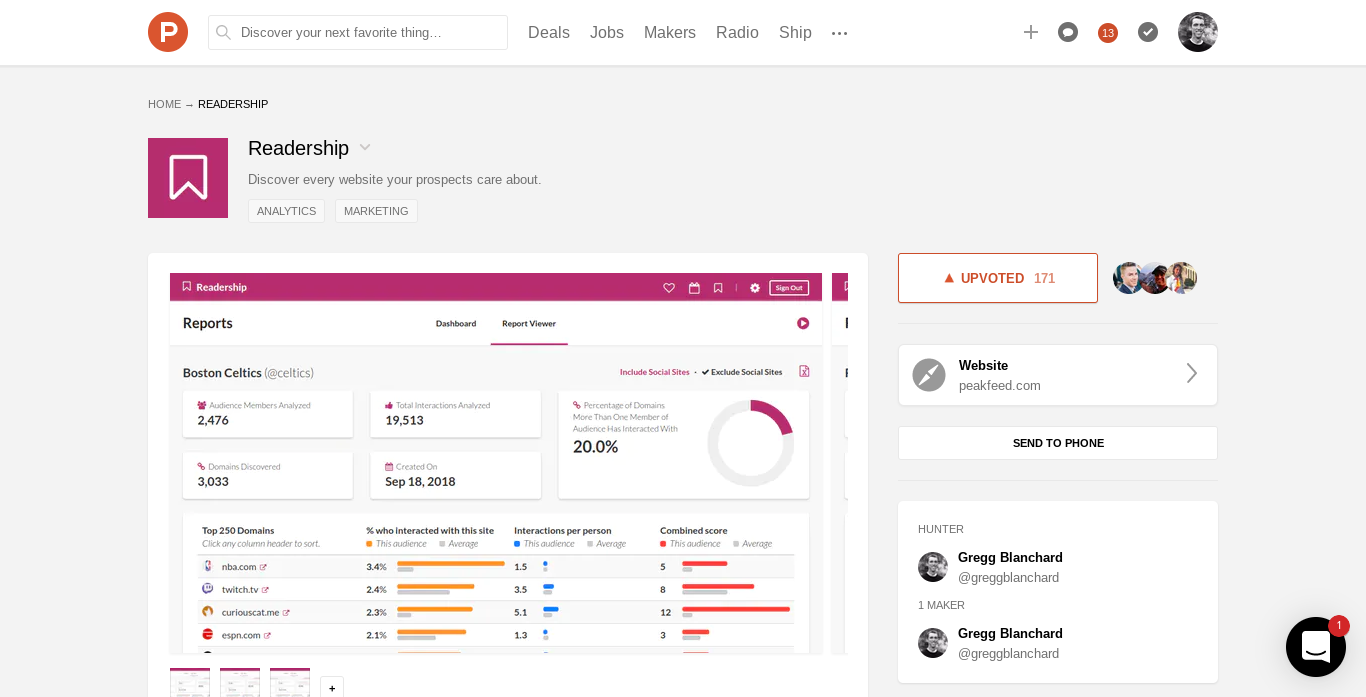1366x697 pixels.
Task: Select the second gallery thumbnail
Action: coord(240,682)
